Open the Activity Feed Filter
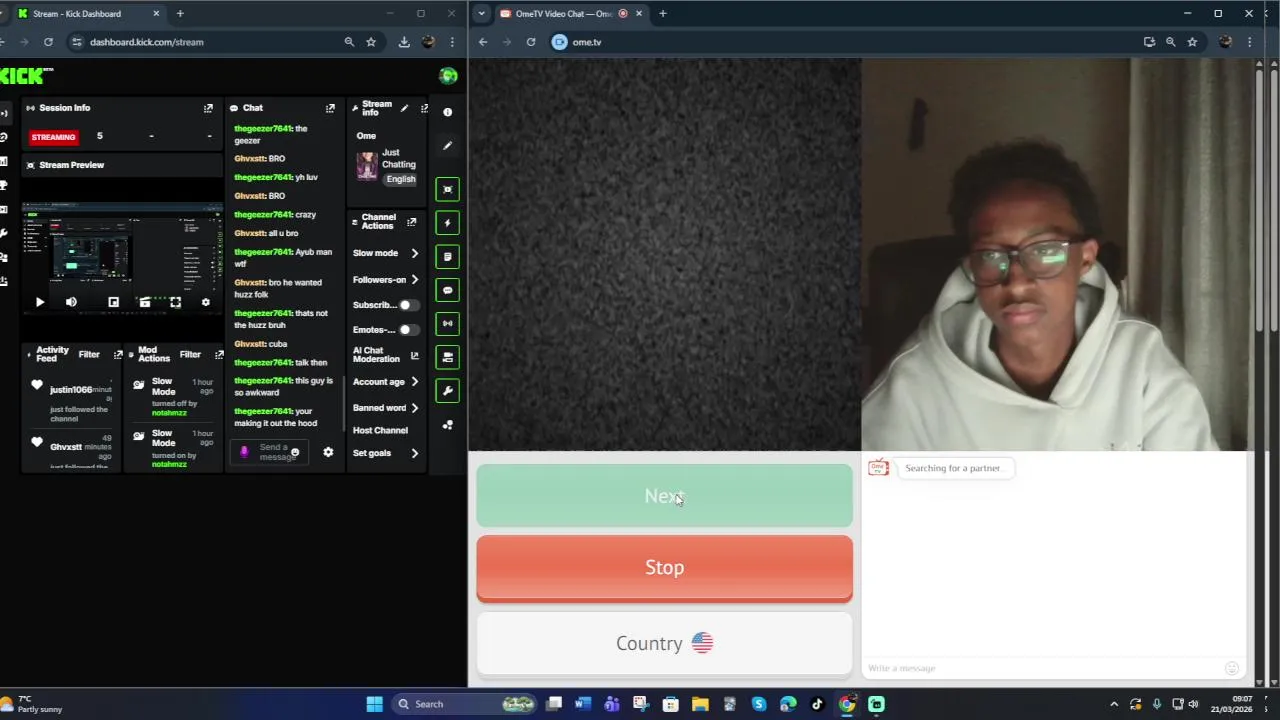This screenshot has width=1280, height=720. point(89,354)
